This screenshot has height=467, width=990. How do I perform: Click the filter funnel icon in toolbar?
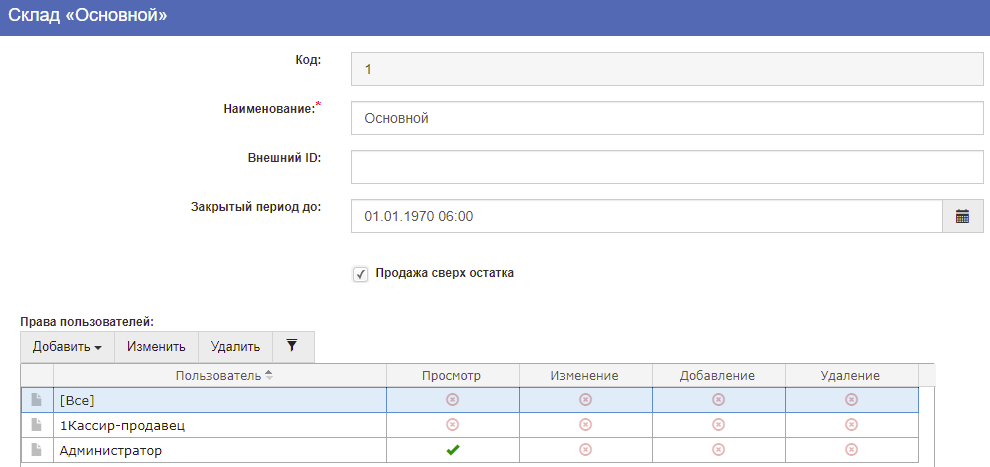292,346
